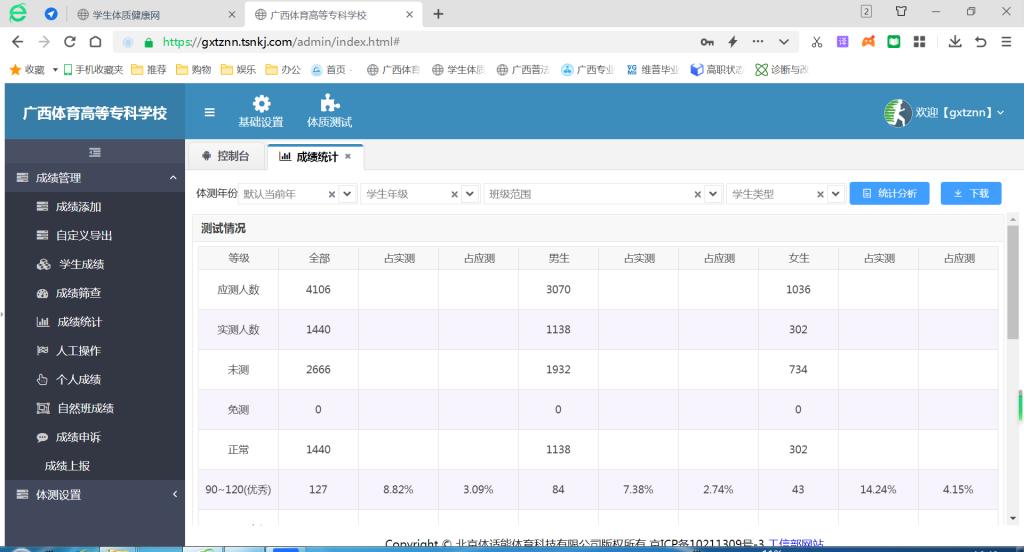Open the 学生年级 dropdown arrow

[470, 194]
